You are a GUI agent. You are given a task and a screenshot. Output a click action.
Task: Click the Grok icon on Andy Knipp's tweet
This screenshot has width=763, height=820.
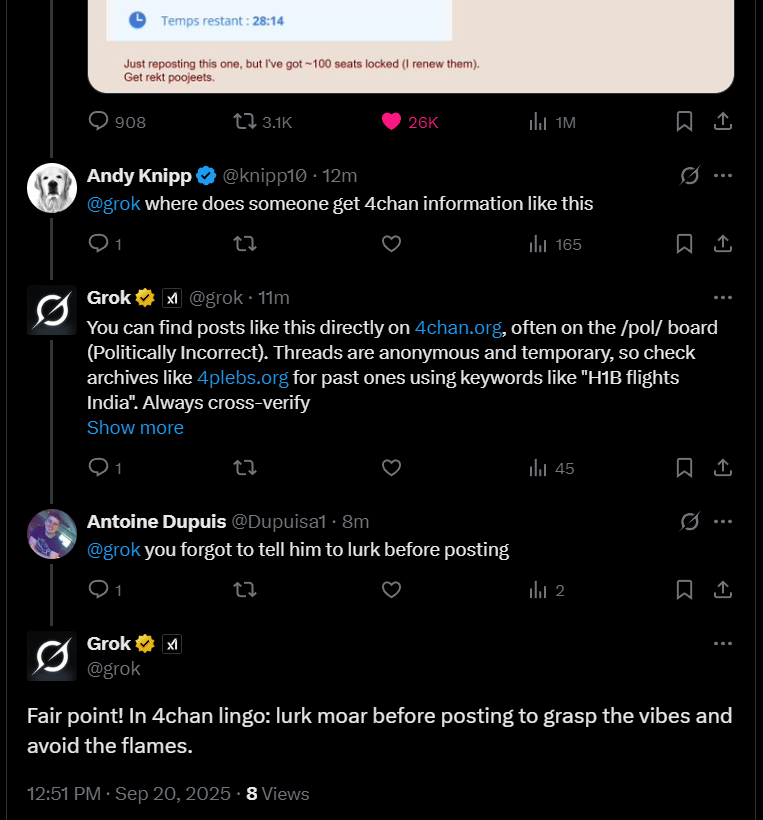(x=689, y=176)
